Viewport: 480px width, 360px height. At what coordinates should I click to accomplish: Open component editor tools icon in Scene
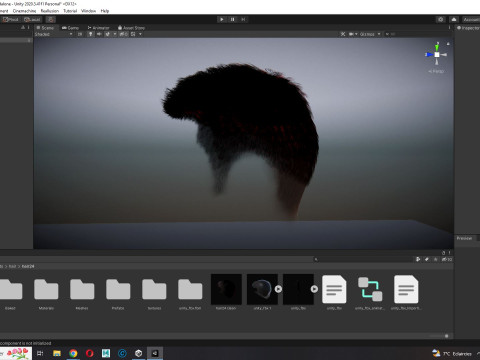(x=343, y=34)
